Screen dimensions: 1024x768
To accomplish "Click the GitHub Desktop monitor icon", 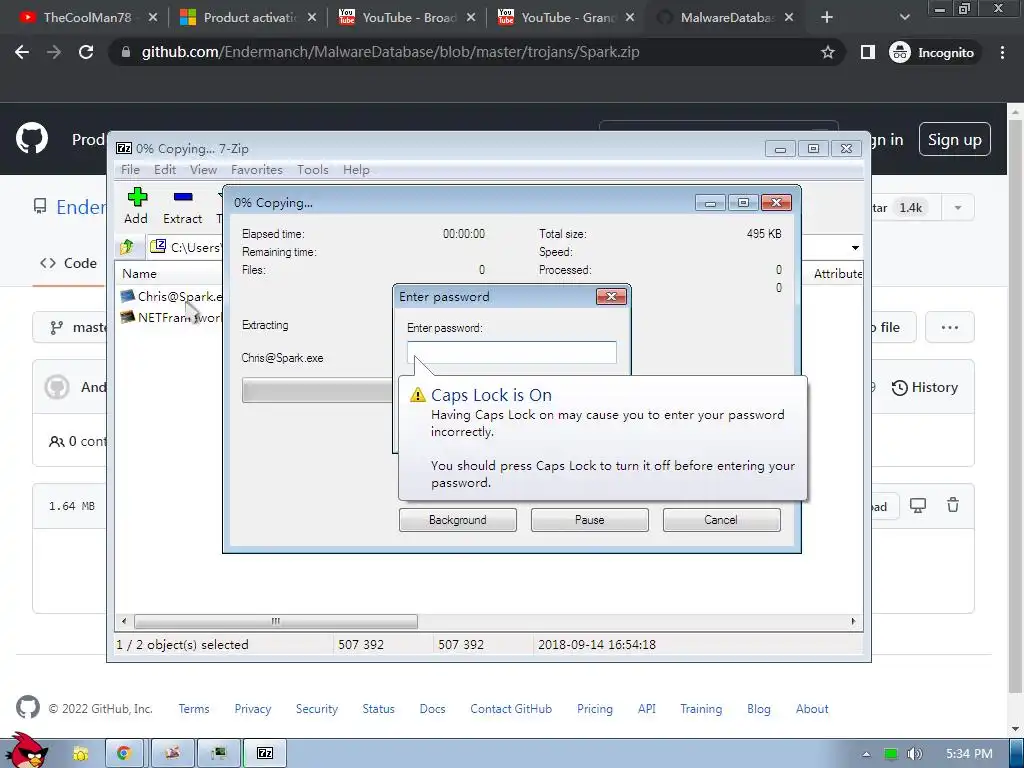I will click(918, 505).
